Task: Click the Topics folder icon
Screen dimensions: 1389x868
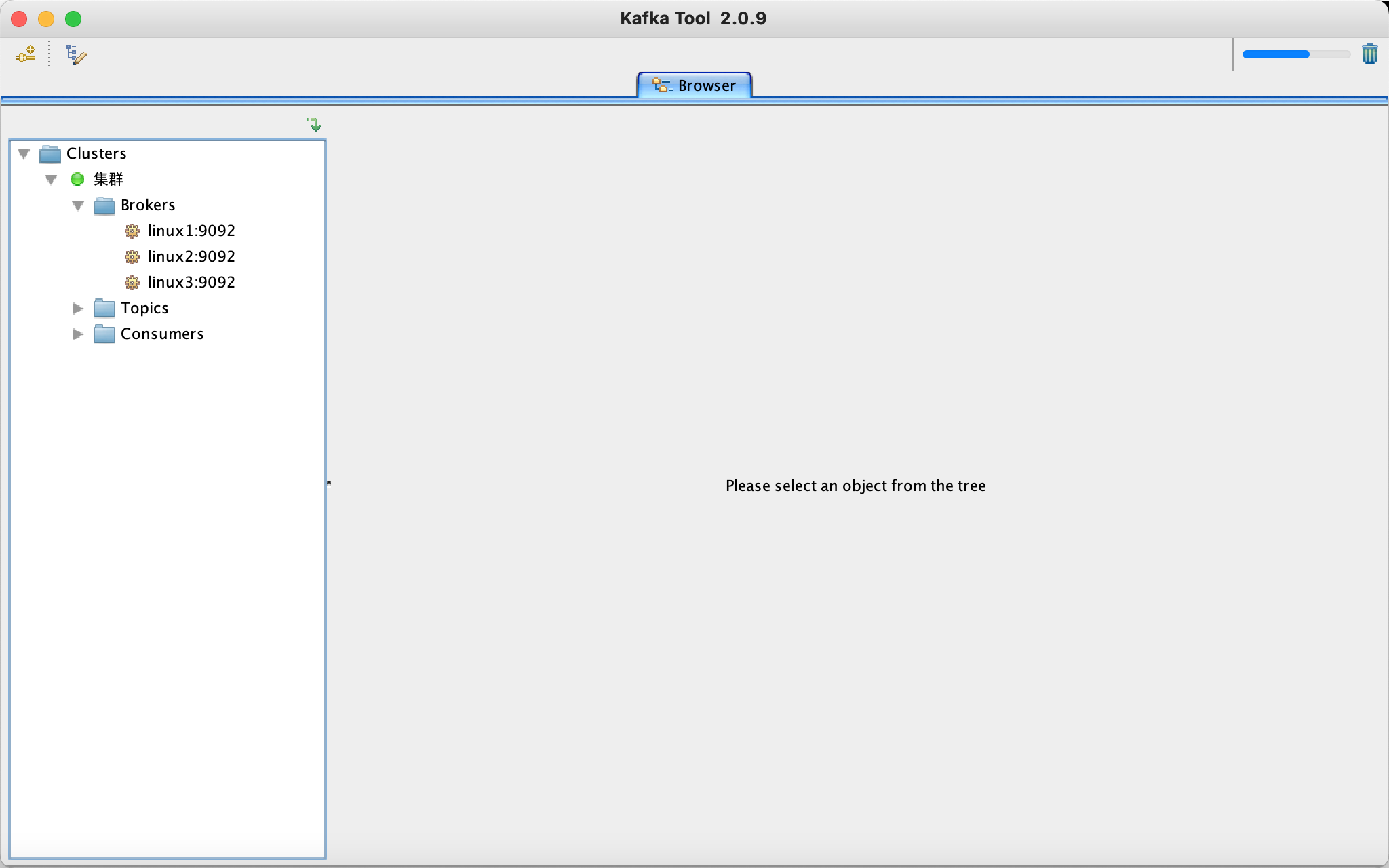Action: tap(104, 309)
